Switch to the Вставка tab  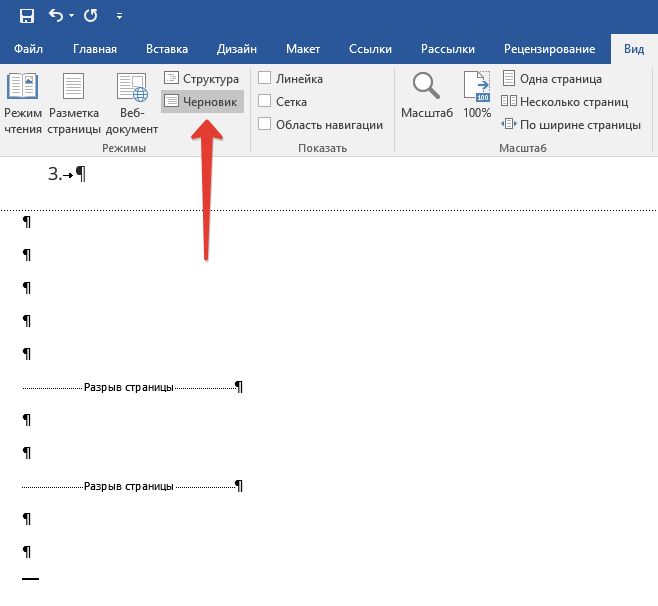167,49
